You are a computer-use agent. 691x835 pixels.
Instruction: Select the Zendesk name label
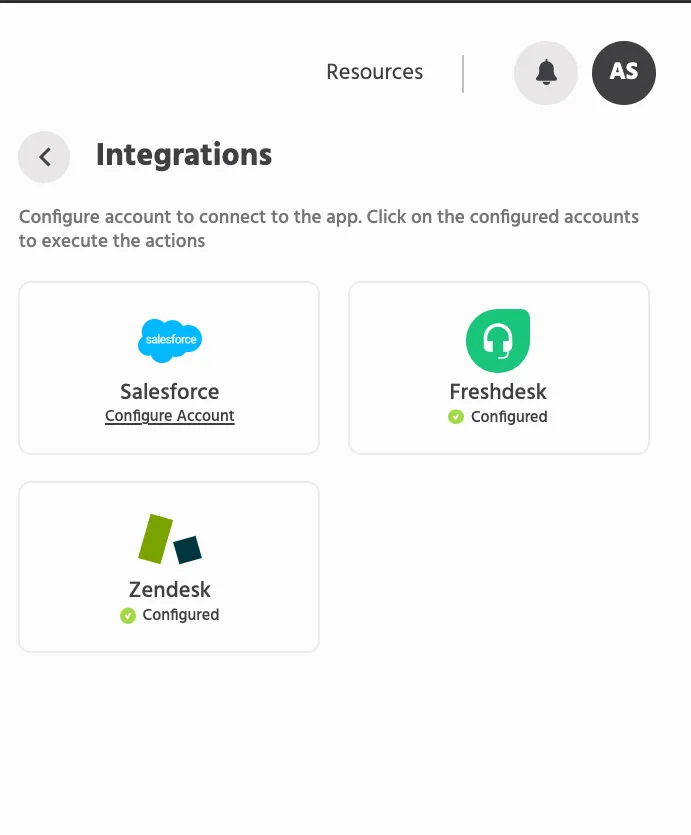point(169,590)
